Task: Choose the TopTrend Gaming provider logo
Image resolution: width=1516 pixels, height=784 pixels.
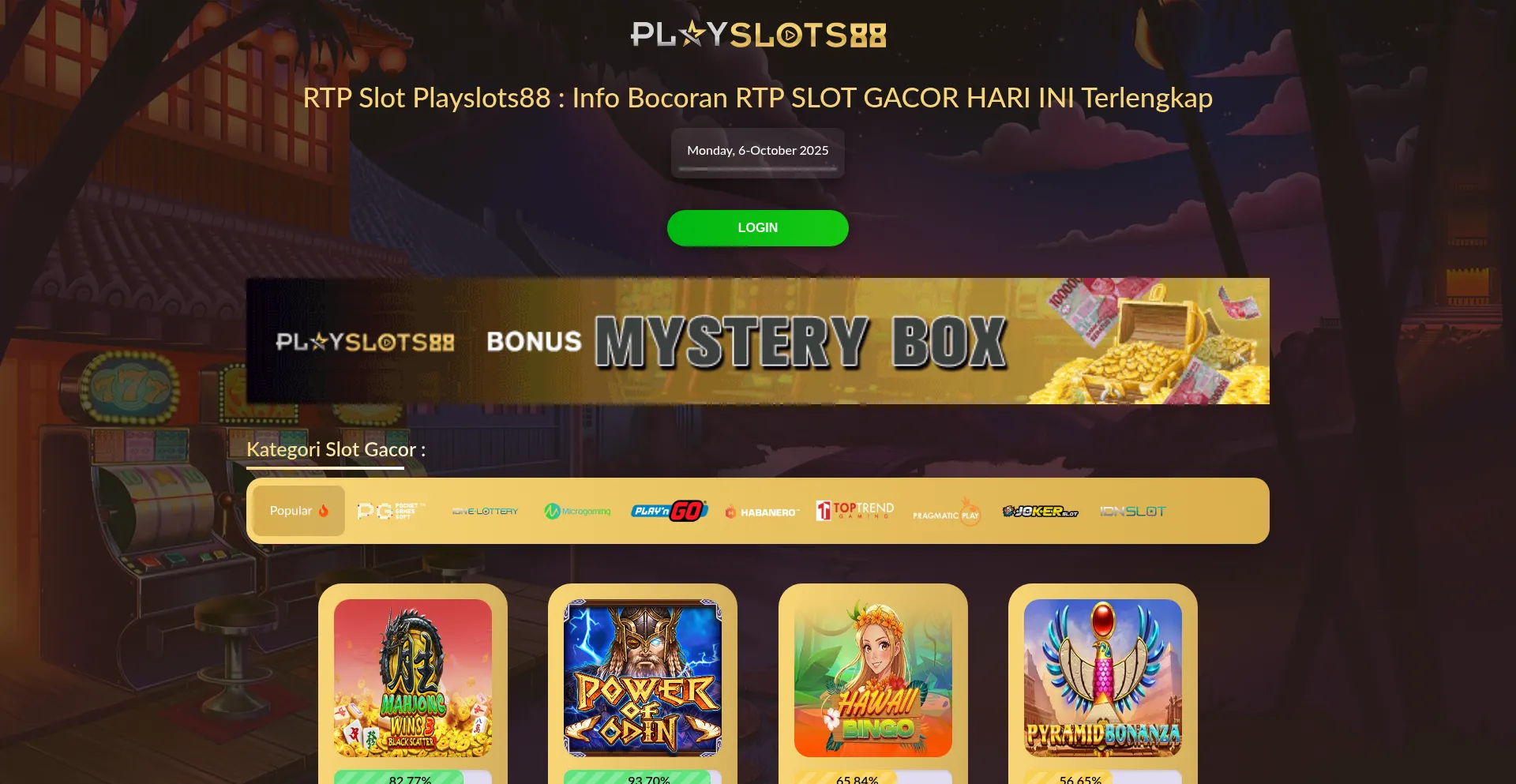Action: coord(855,511)
